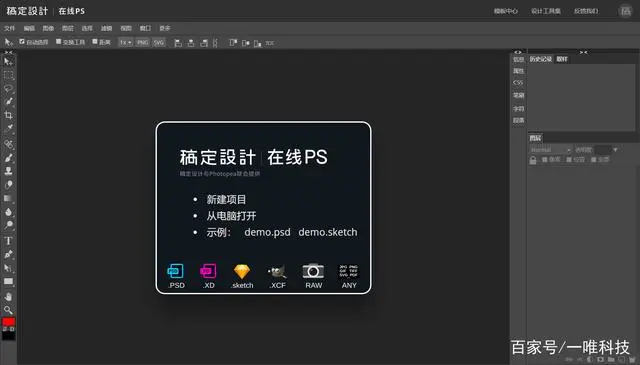
Task: Open the 文件 menu
Action: pyautogui.click(x=9, y=28)
